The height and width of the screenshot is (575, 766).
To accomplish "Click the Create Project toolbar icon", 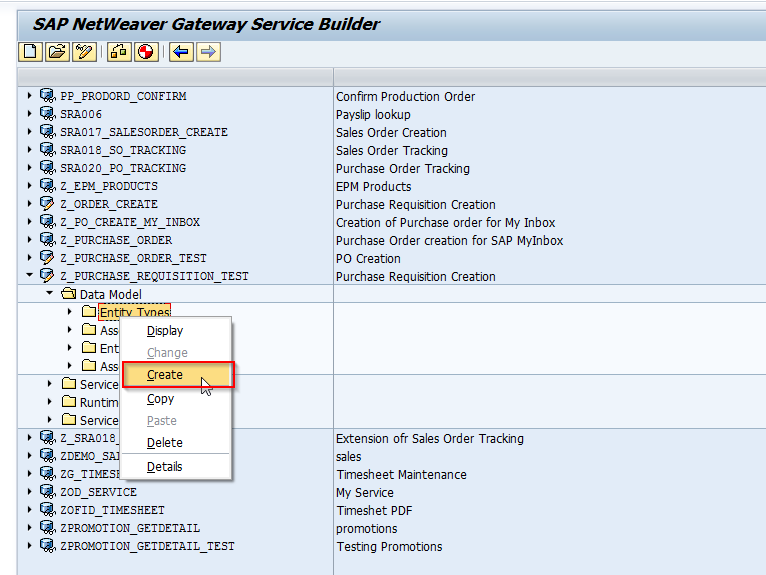I will (x=30, y=52).
